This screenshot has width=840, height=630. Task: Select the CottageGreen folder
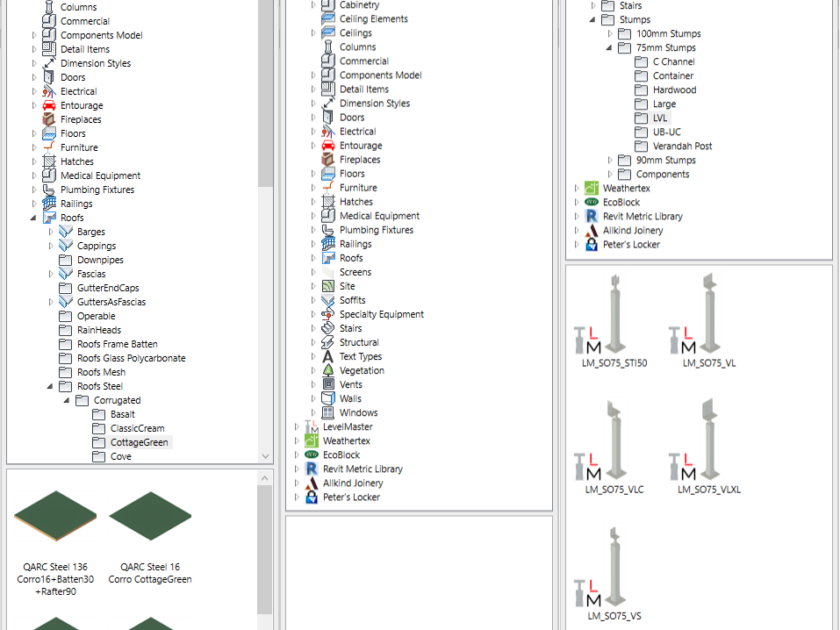click(x=139, y=442)
